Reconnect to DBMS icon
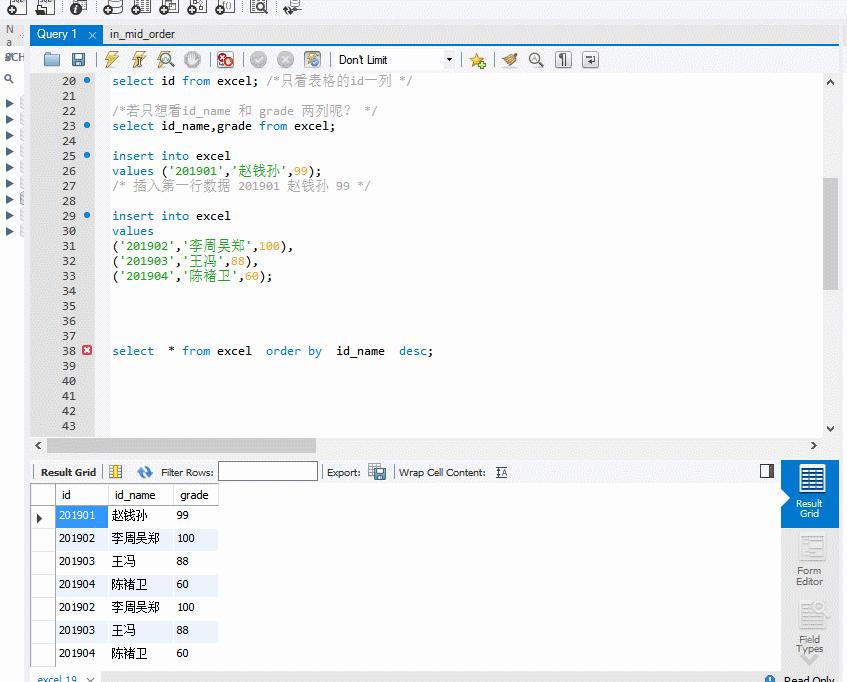Image resolution: width=847 pixels, height=682 pixels. click(292, 6)
